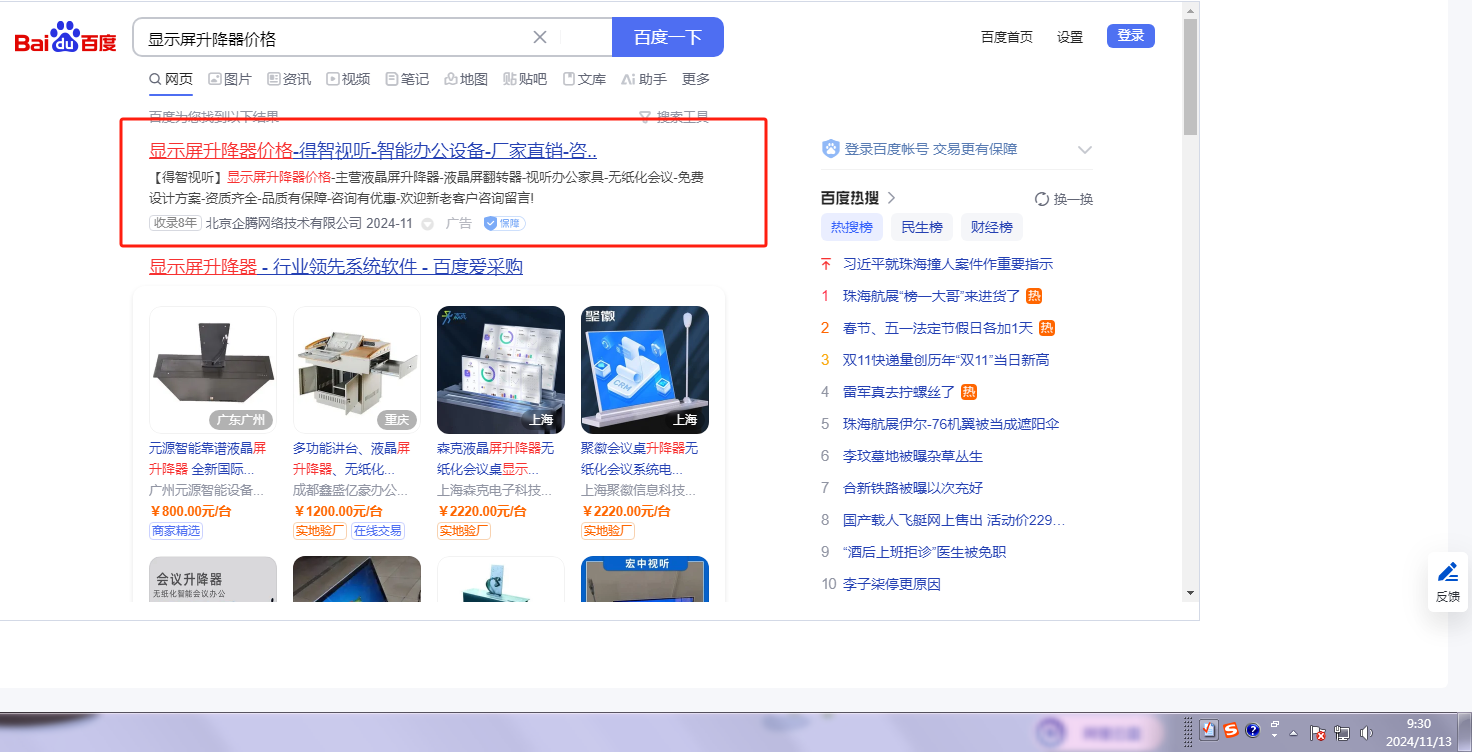Image resolution: width=1472 pixels, height=752 pixels.
Task: Click the 在线交易 tag
Action: tap(378, 531)
